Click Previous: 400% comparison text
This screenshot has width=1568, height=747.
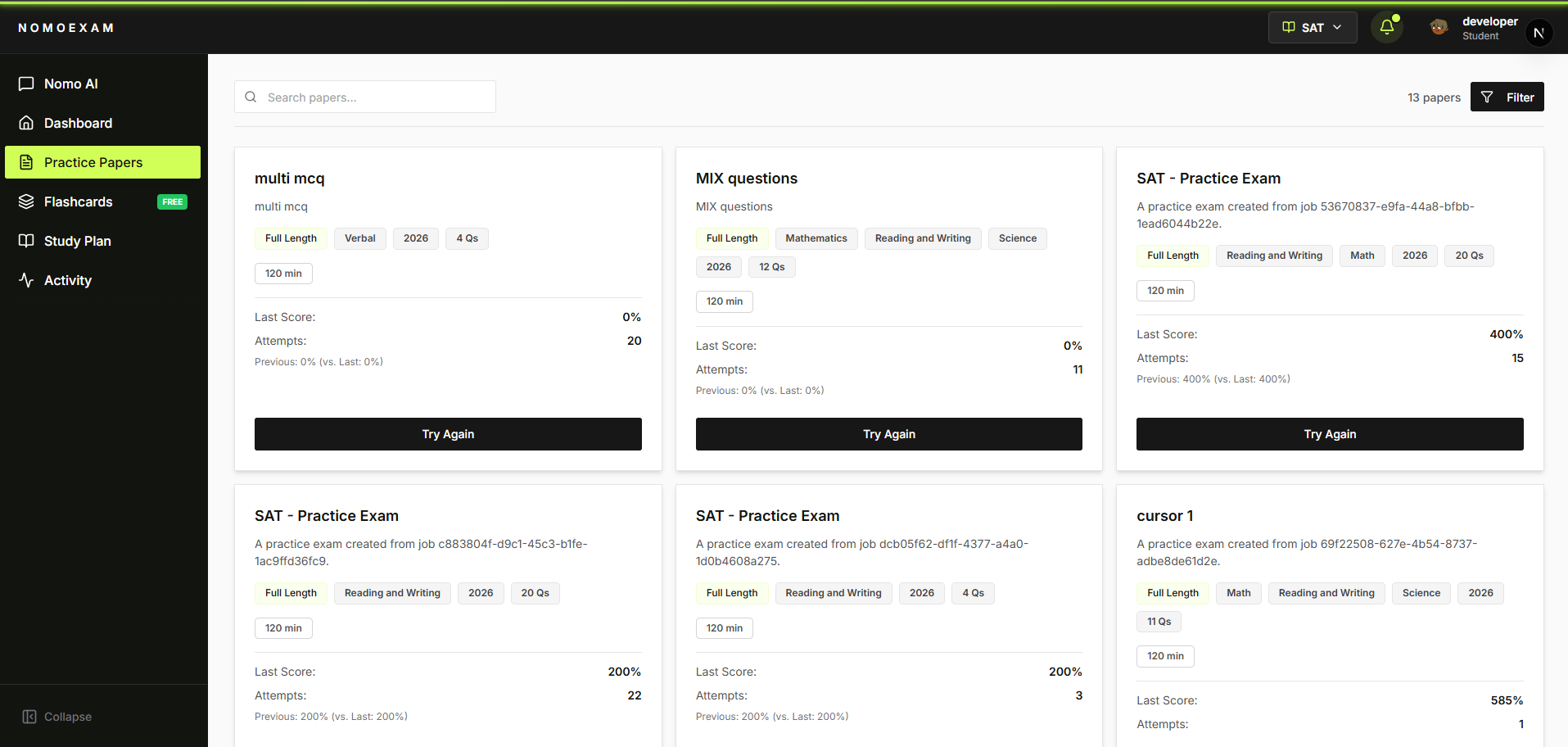pyautogui.click(x=1213, y=379)
